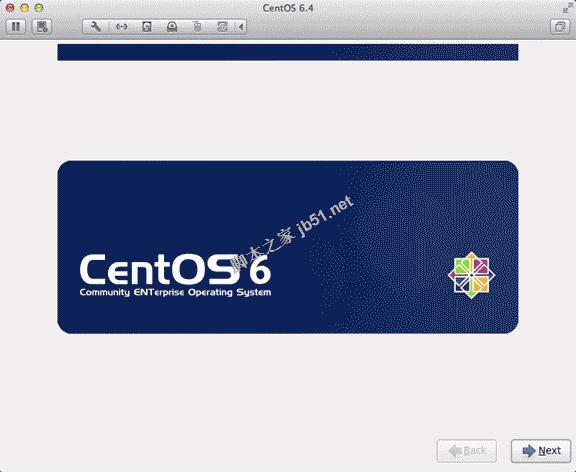The width and height of the screenshot is (576, 472).
Task: Collapse the device toolbar with arrow
Action: pos(241,27)
